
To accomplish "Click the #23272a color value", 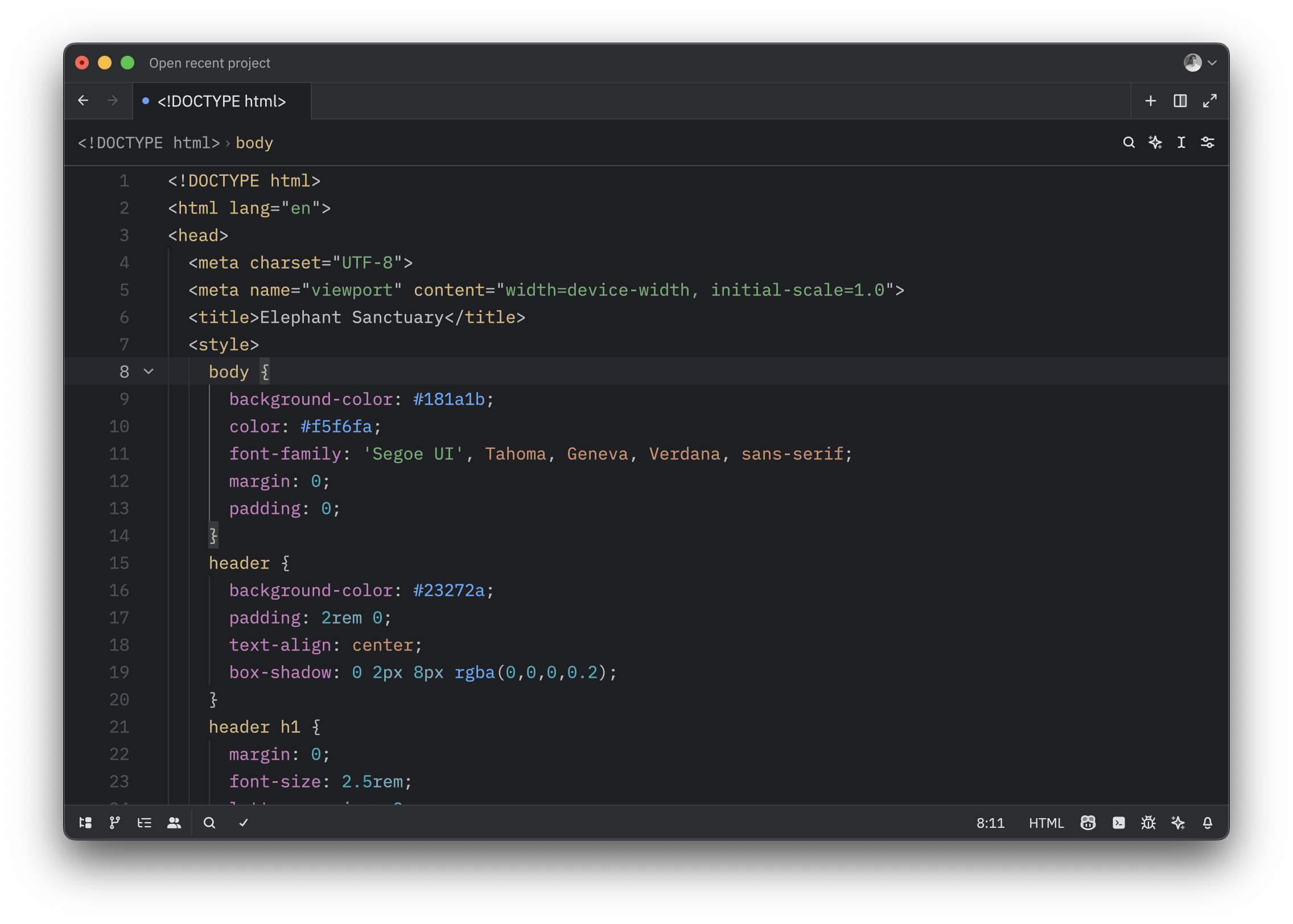I will (449, 591).
